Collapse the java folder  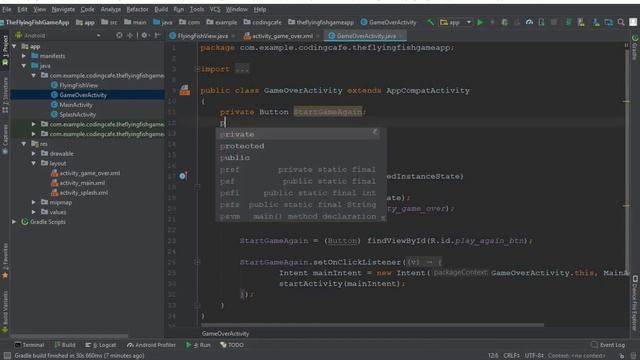[24, 66]
